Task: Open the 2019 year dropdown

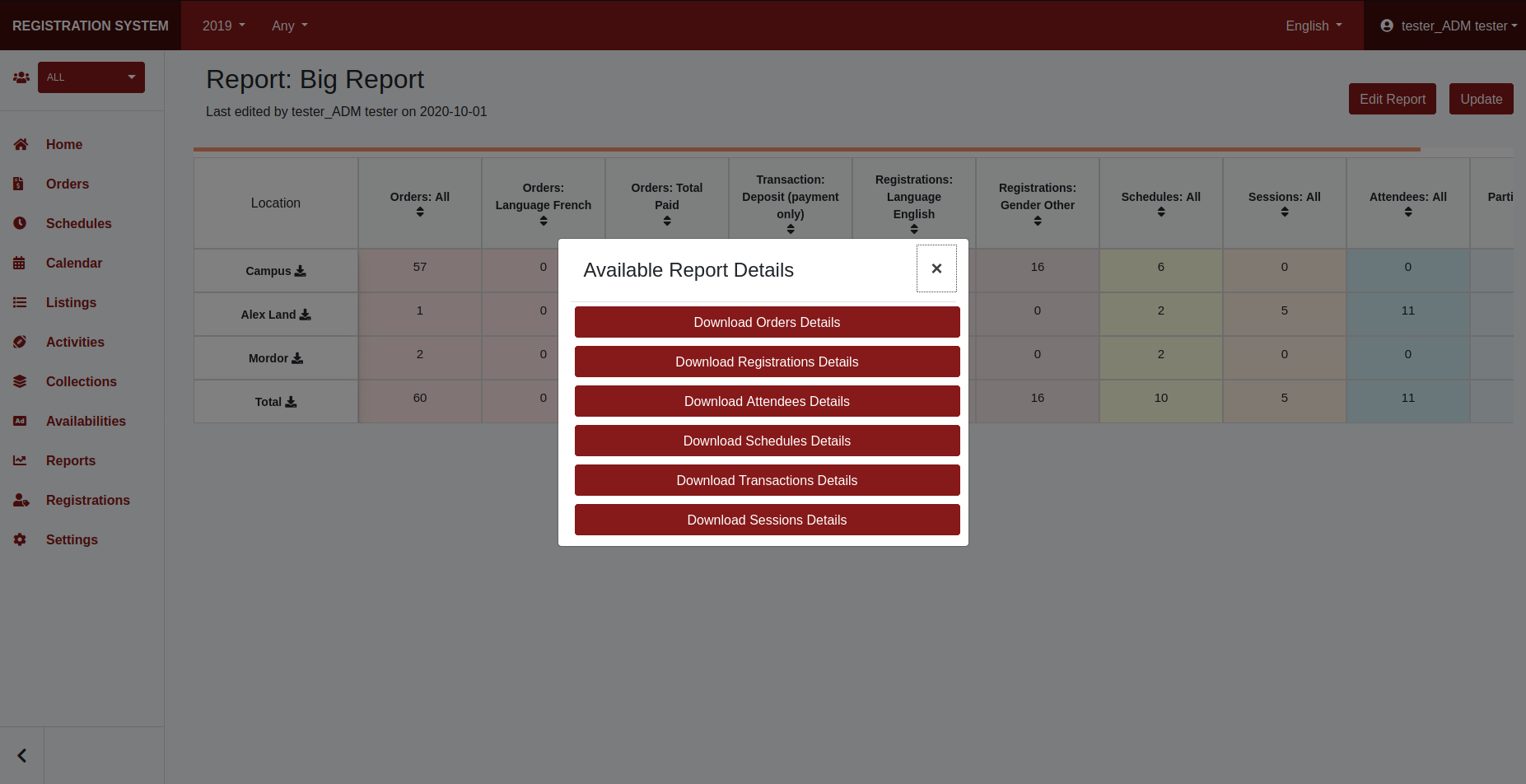Action: point(222,26)
